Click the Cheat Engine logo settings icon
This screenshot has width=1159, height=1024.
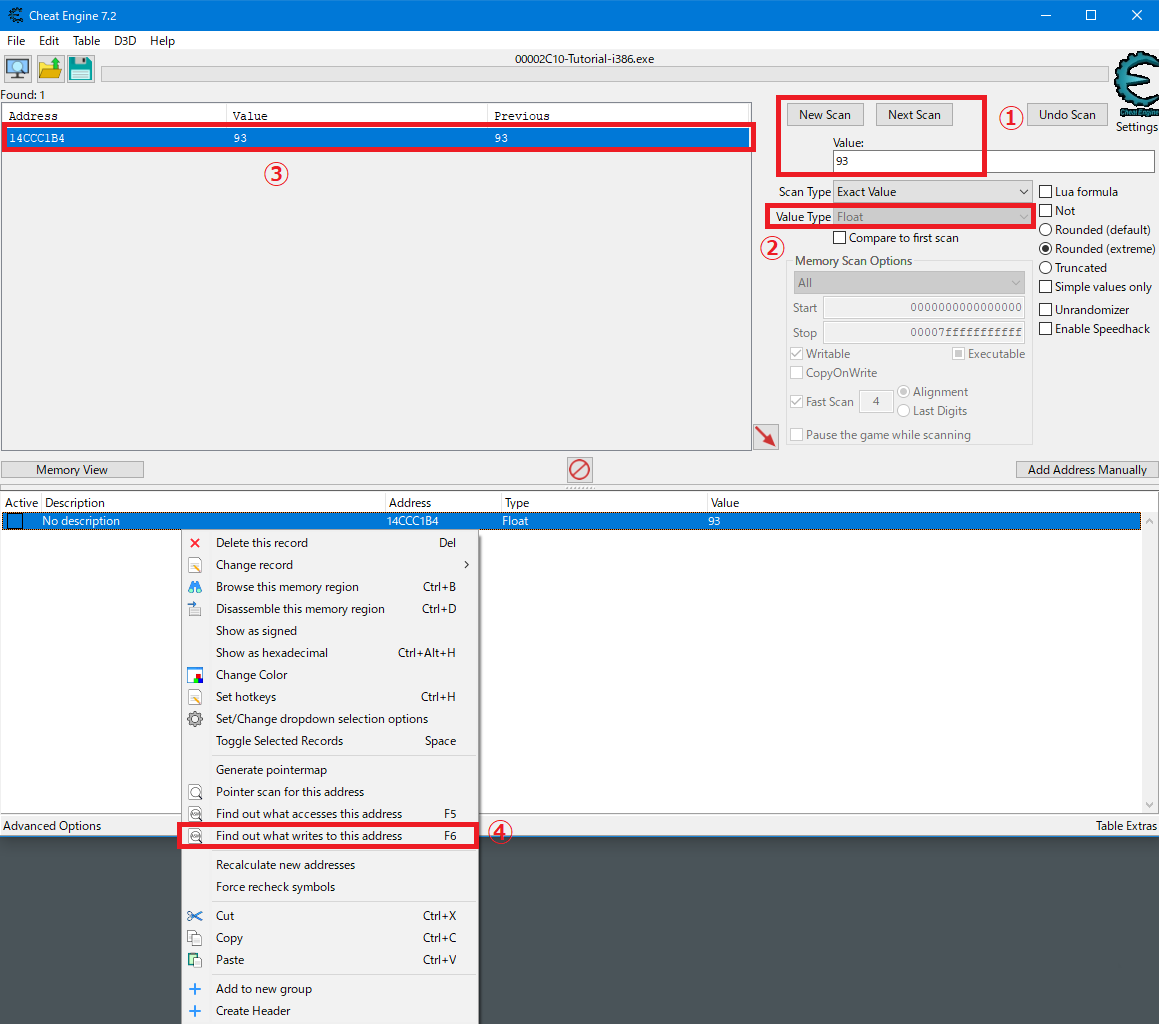(x=1136, y=85)
